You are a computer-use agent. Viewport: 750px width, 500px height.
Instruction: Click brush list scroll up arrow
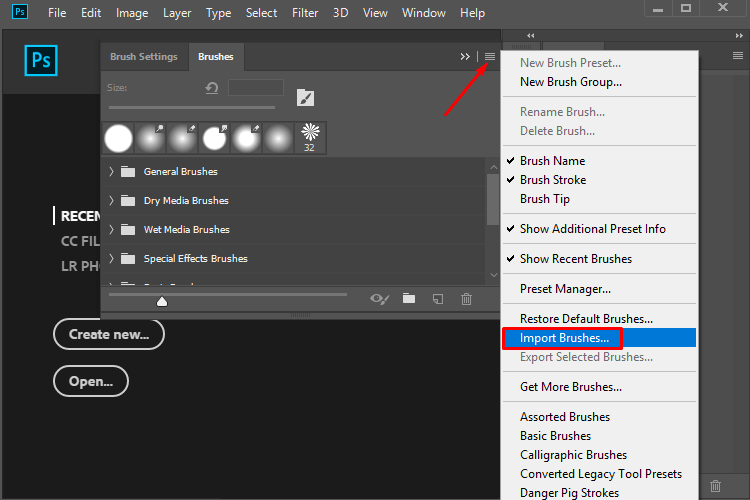click(494, 167)
